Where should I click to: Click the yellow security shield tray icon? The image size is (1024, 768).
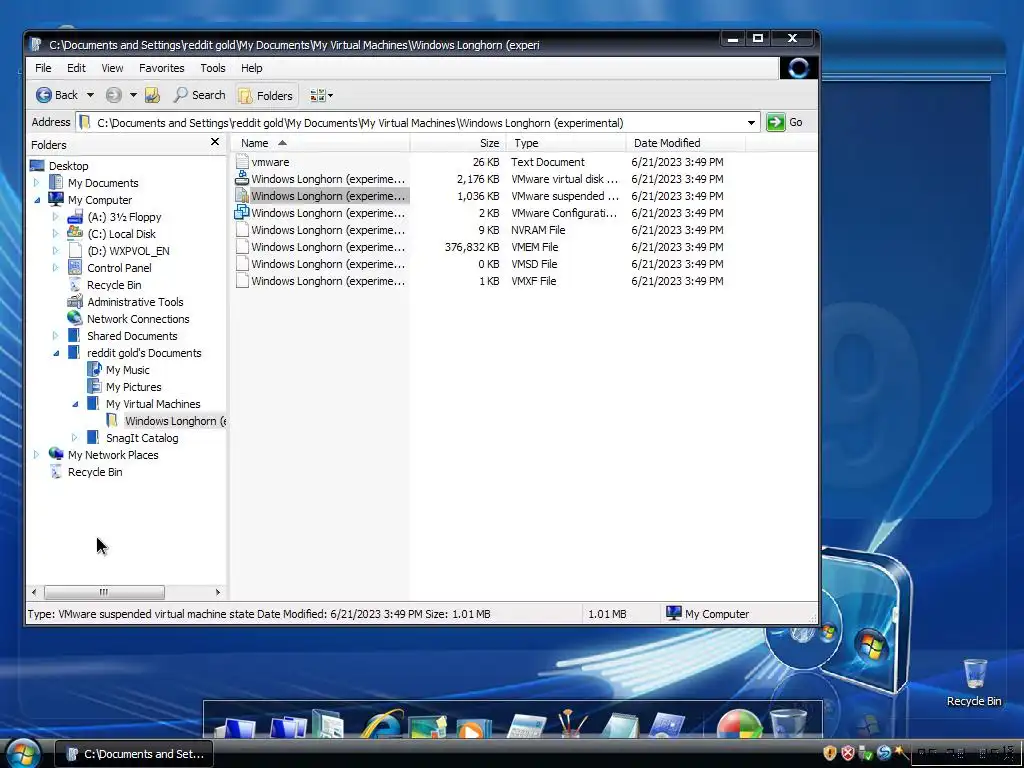point(829,754)
